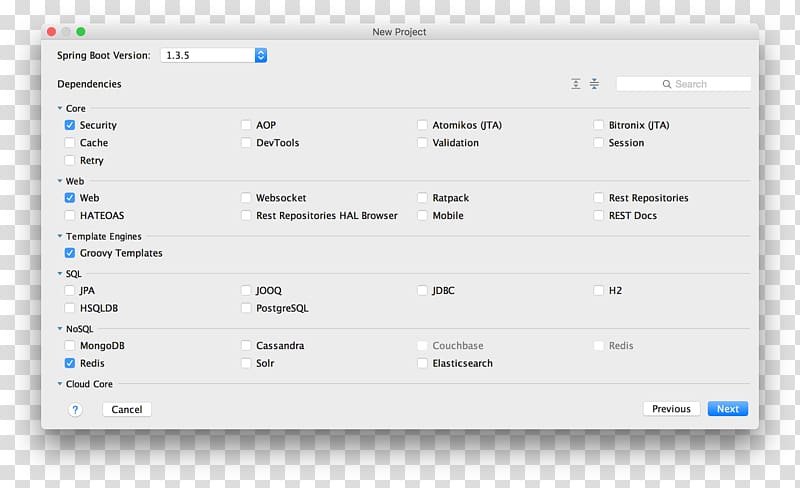Collapse the Core section
The height and width of the screenshot is (488, 800).
[60, 108]
